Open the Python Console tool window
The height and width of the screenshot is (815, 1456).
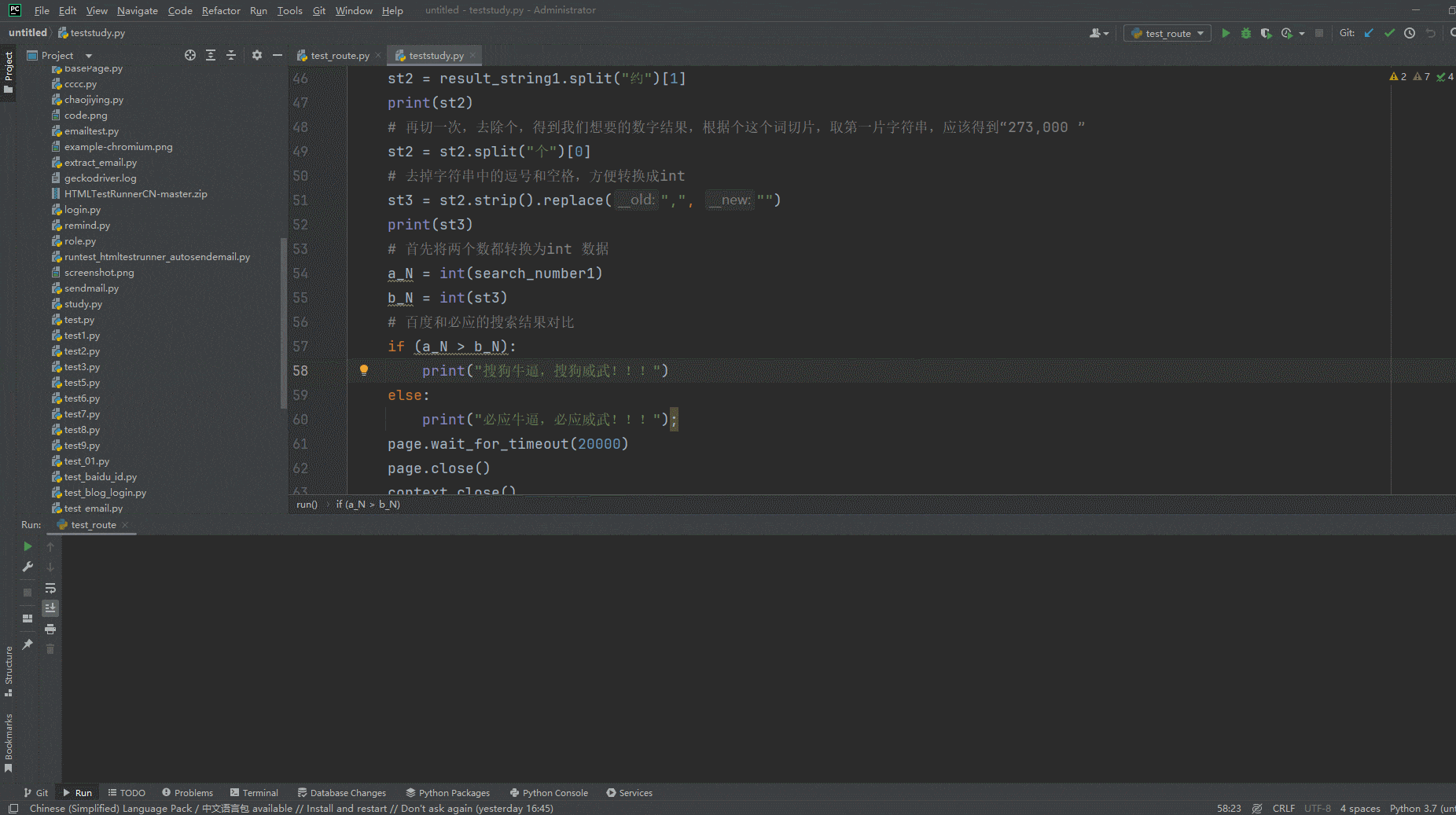tap(549, 792)
